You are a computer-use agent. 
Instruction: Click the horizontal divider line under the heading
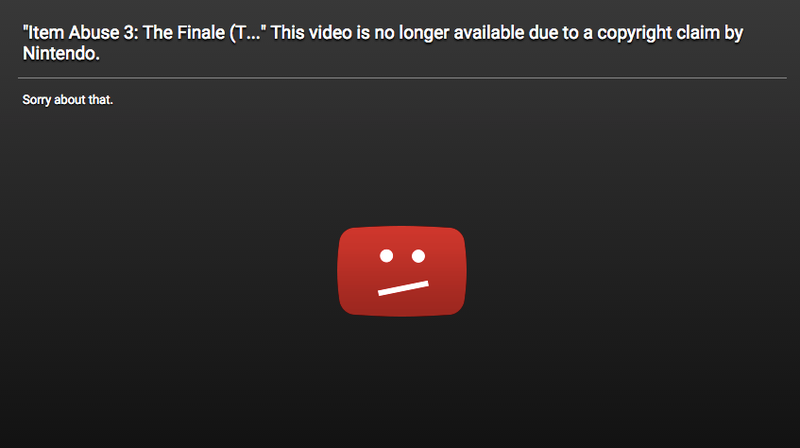click(x=402, y=78)
